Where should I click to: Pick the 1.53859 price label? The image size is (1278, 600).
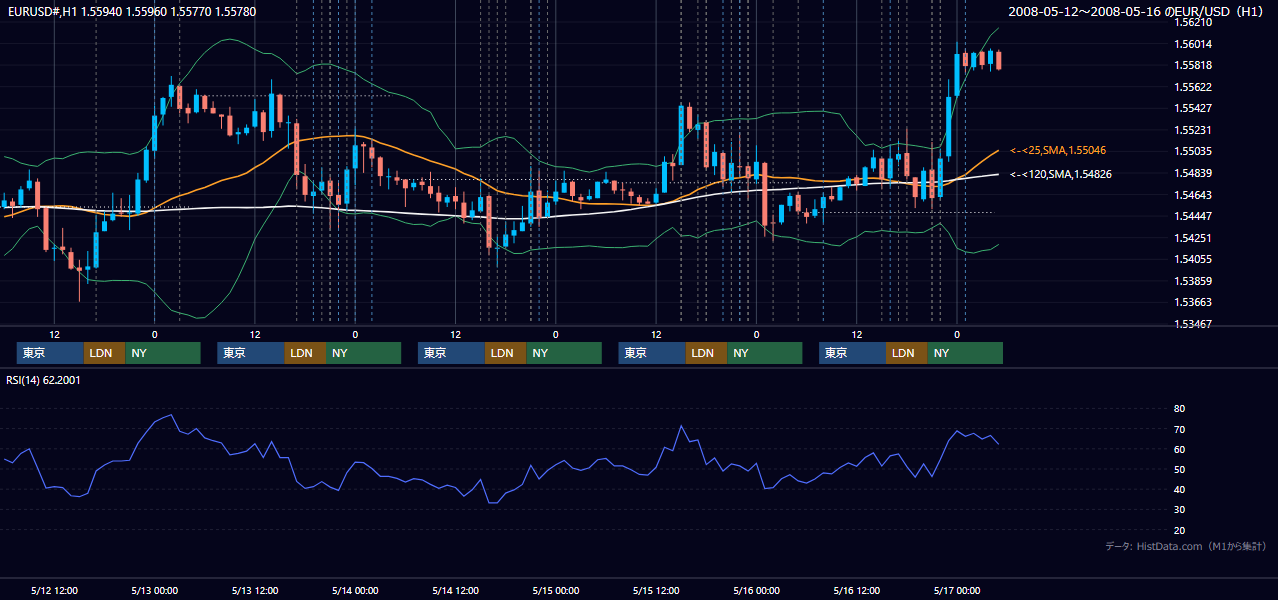tap(1194, 281)
